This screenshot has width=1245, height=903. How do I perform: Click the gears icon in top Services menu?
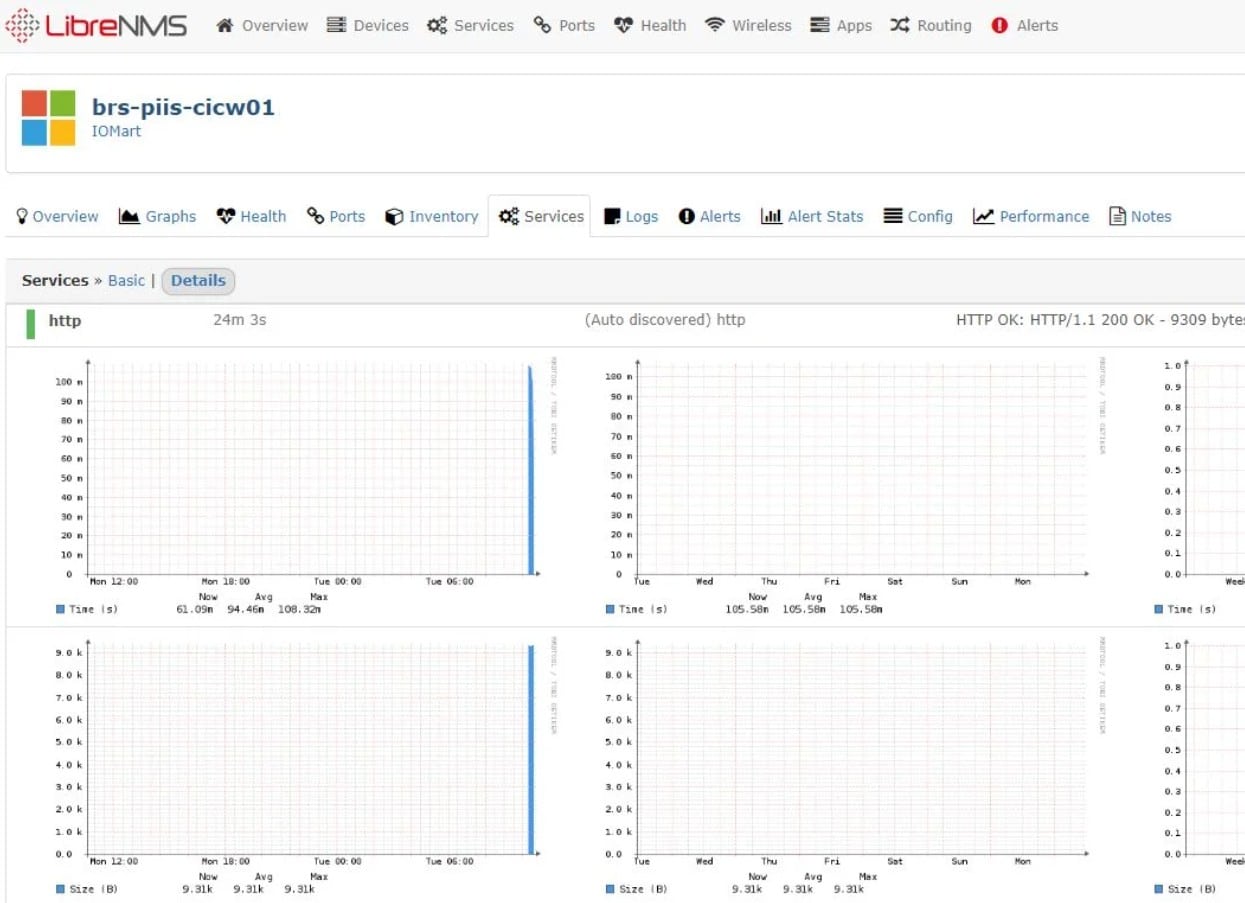(x=437, y=25)
